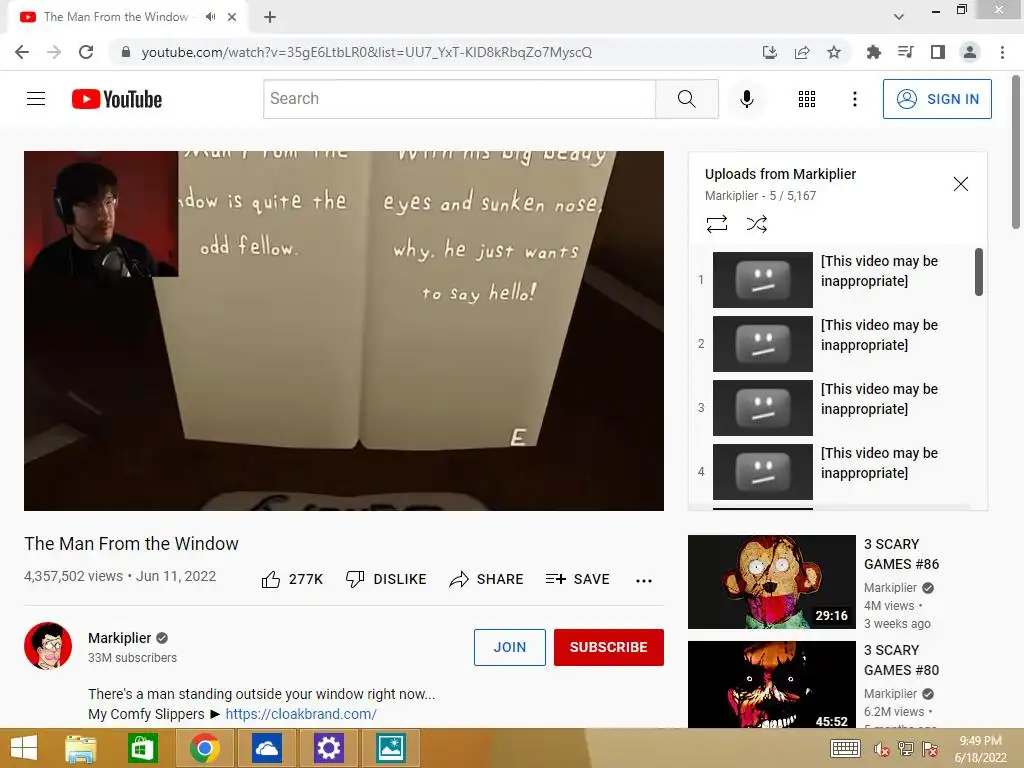The image size is (1024, 768).
Task: Toggle loop playlist button
Action: click(716, 225)
